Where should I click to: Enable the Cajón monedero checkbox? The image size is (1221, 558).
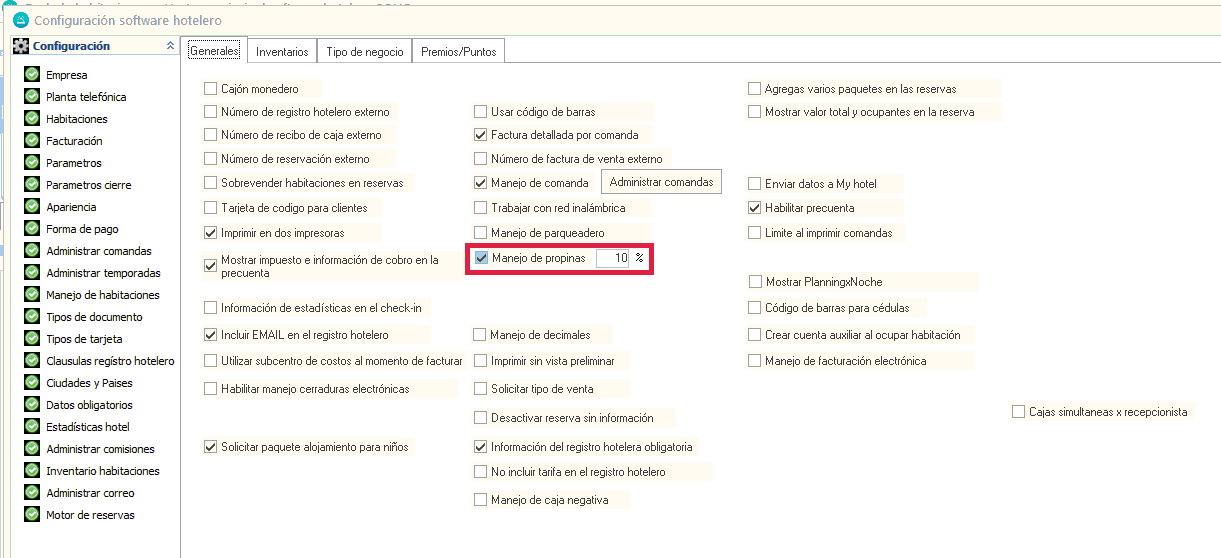coord(211,89)
